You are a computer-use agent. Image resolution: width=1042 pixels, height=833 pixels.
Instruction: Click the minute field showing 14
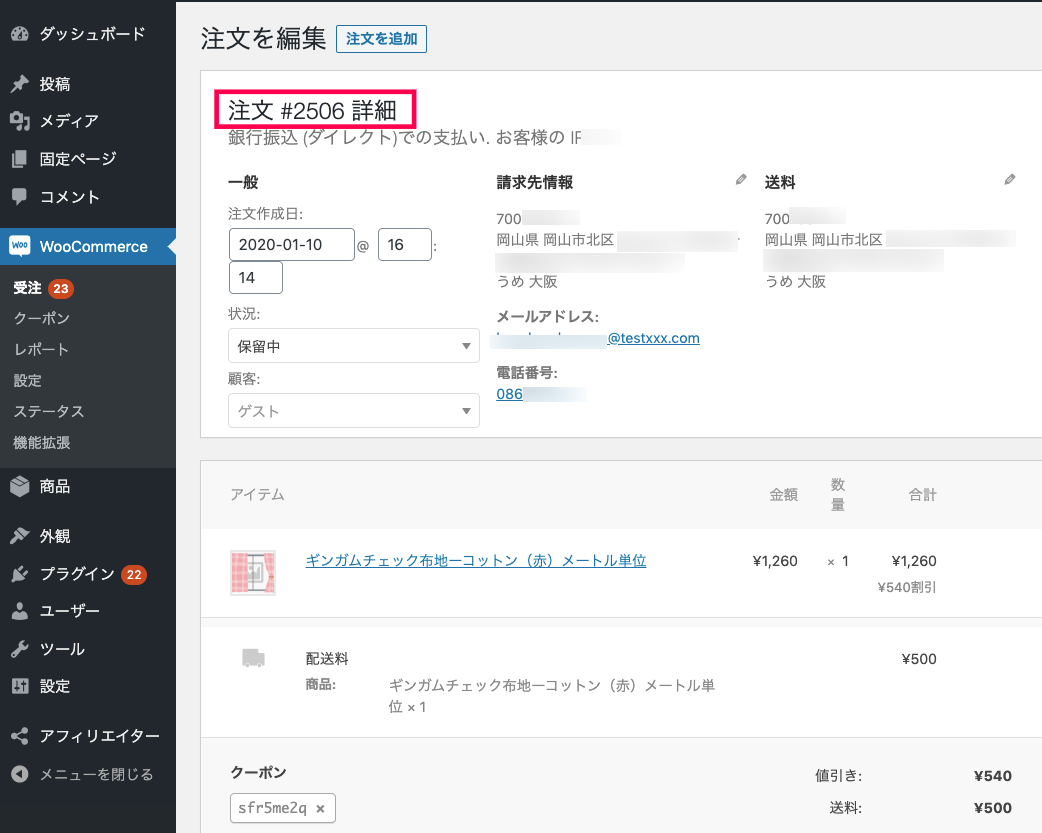click(x=256, y=277)
